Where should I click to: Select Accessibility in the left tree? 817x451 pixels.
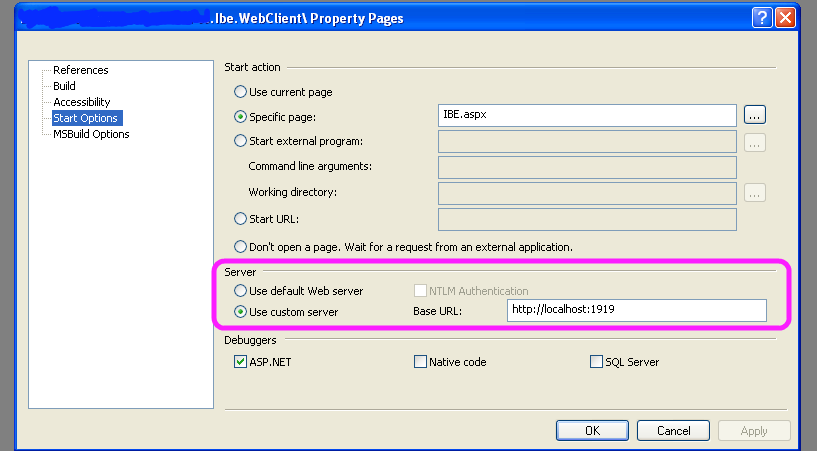pos(81,102)
